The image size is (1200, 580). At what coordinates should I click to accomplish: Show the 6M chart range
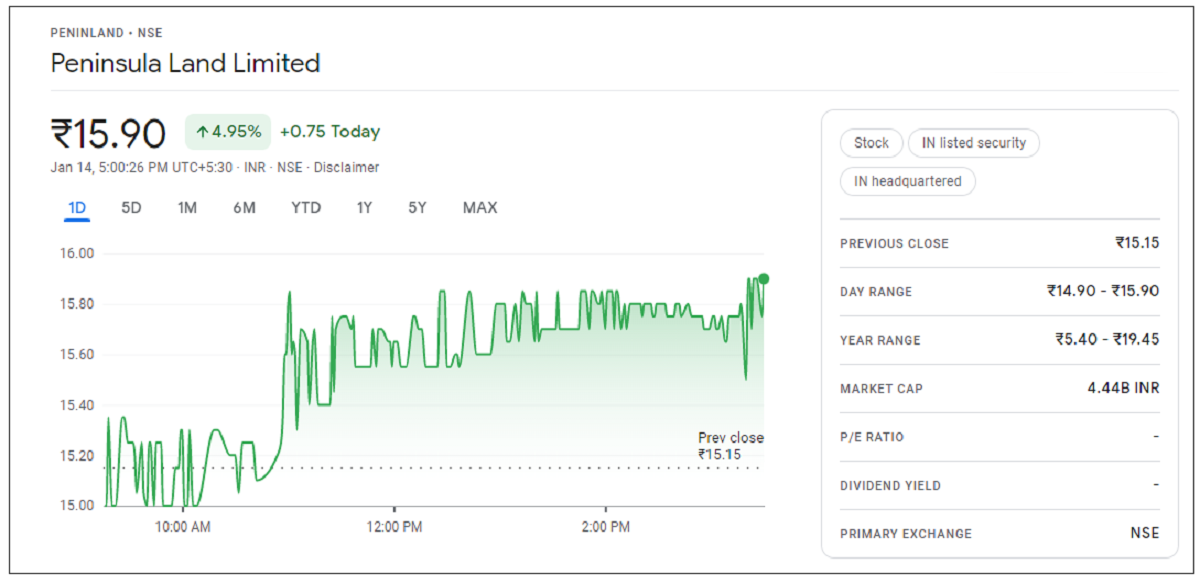244,208
